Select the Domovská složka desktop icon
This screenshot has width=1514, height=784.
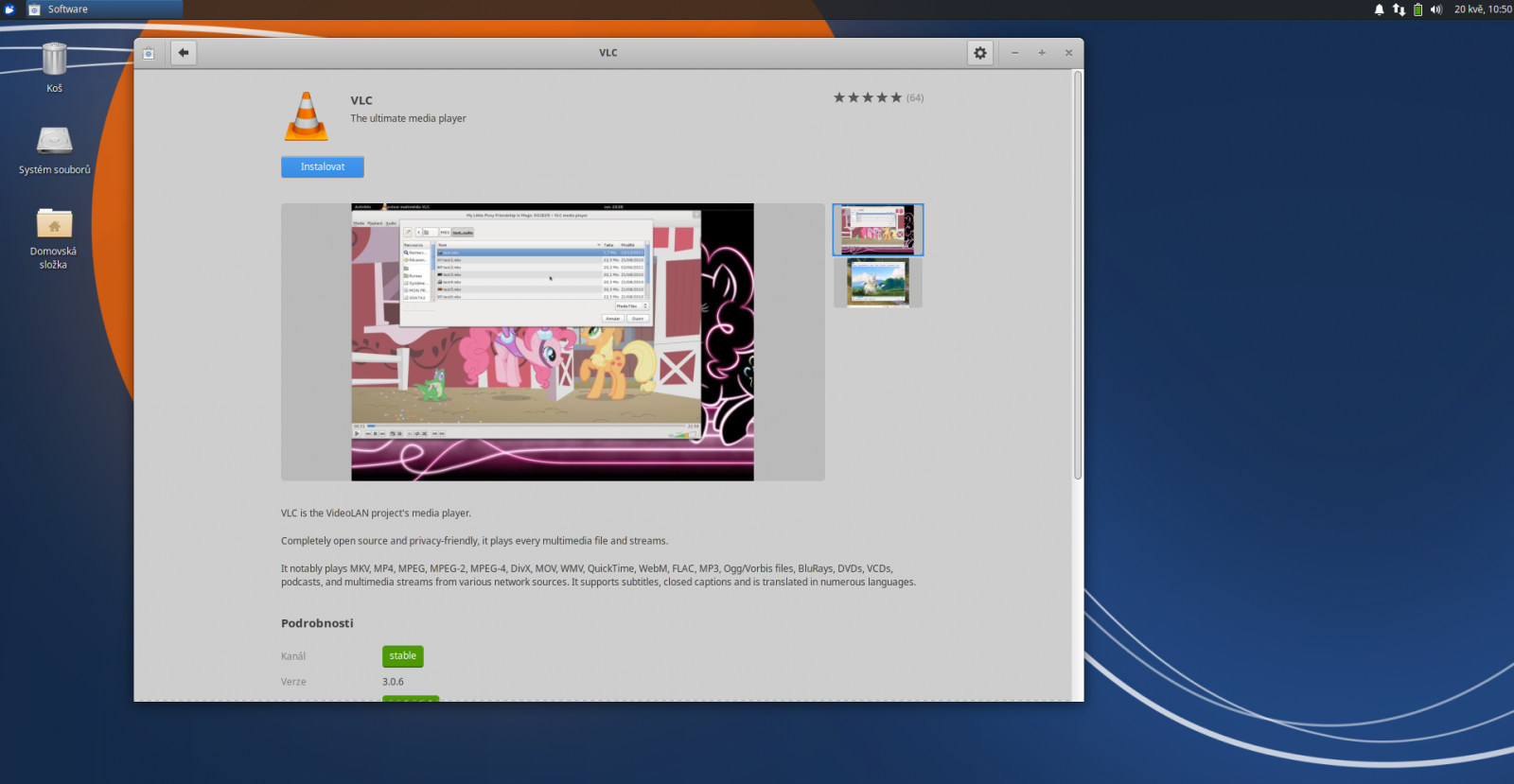(54, 238)
